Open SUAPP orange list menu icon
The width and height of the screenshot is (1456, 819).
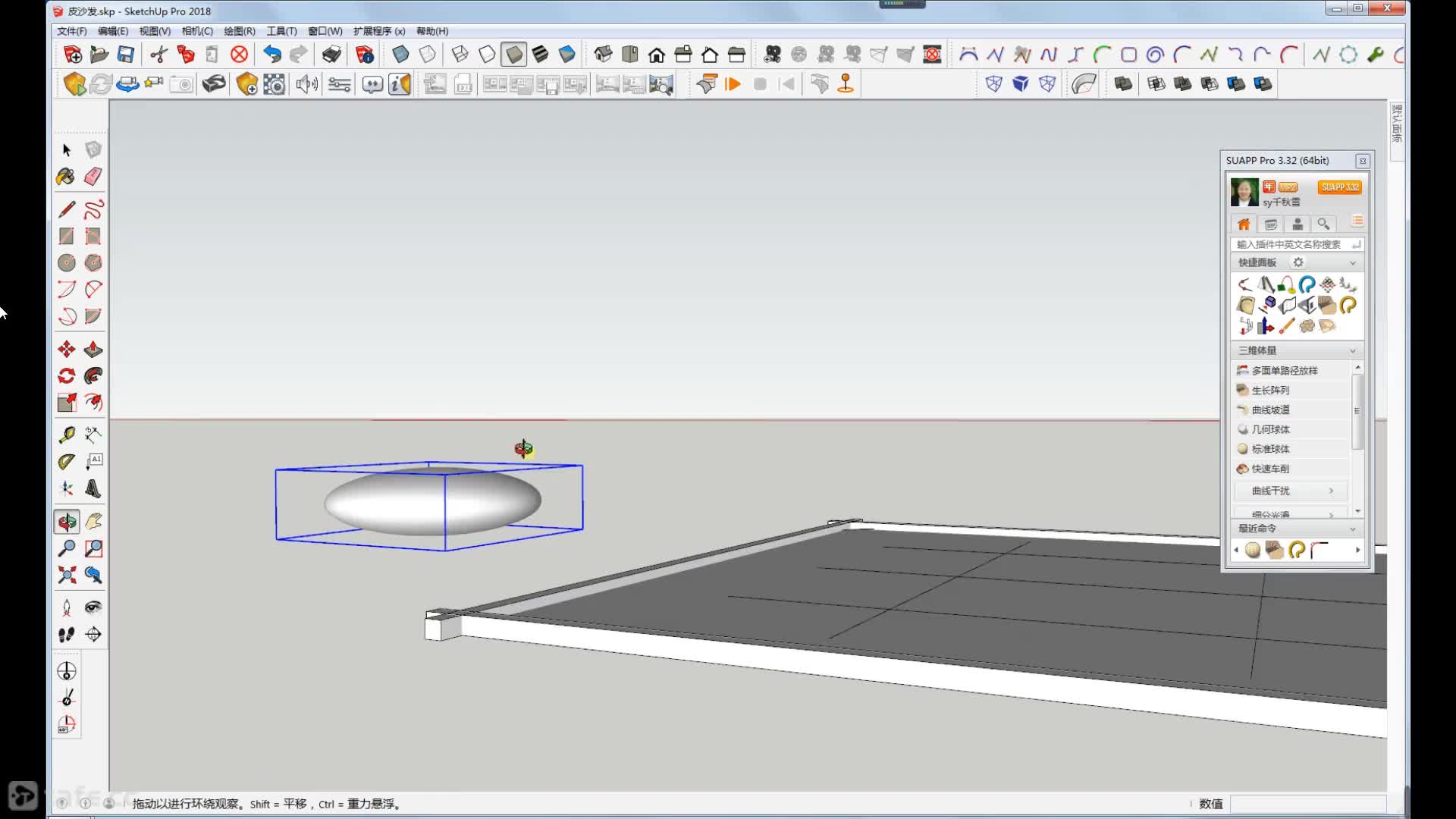pos(1357,221)
